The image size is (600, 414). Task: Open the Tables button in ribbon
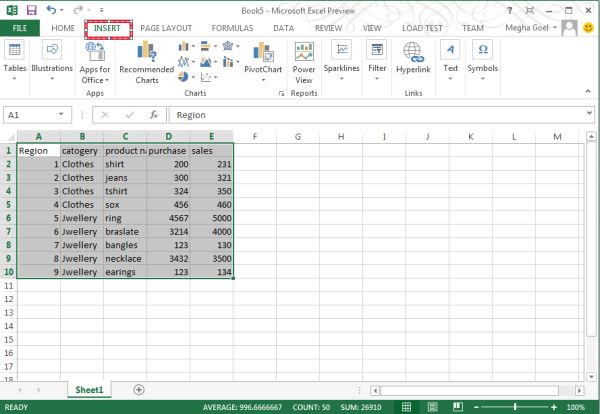point(15,60)
